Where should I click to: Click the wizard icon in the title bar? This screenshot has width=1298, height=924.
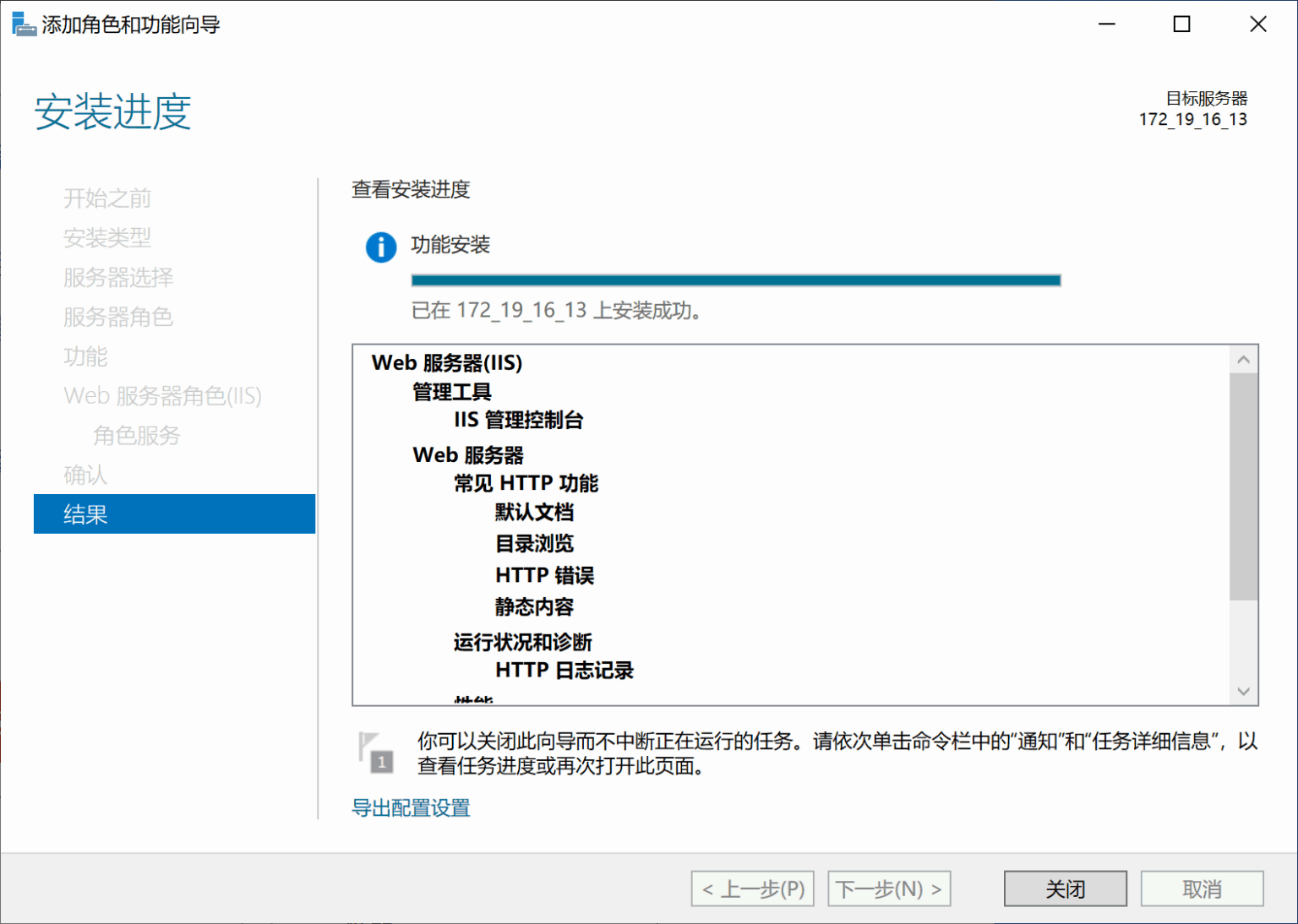[23, 24]
